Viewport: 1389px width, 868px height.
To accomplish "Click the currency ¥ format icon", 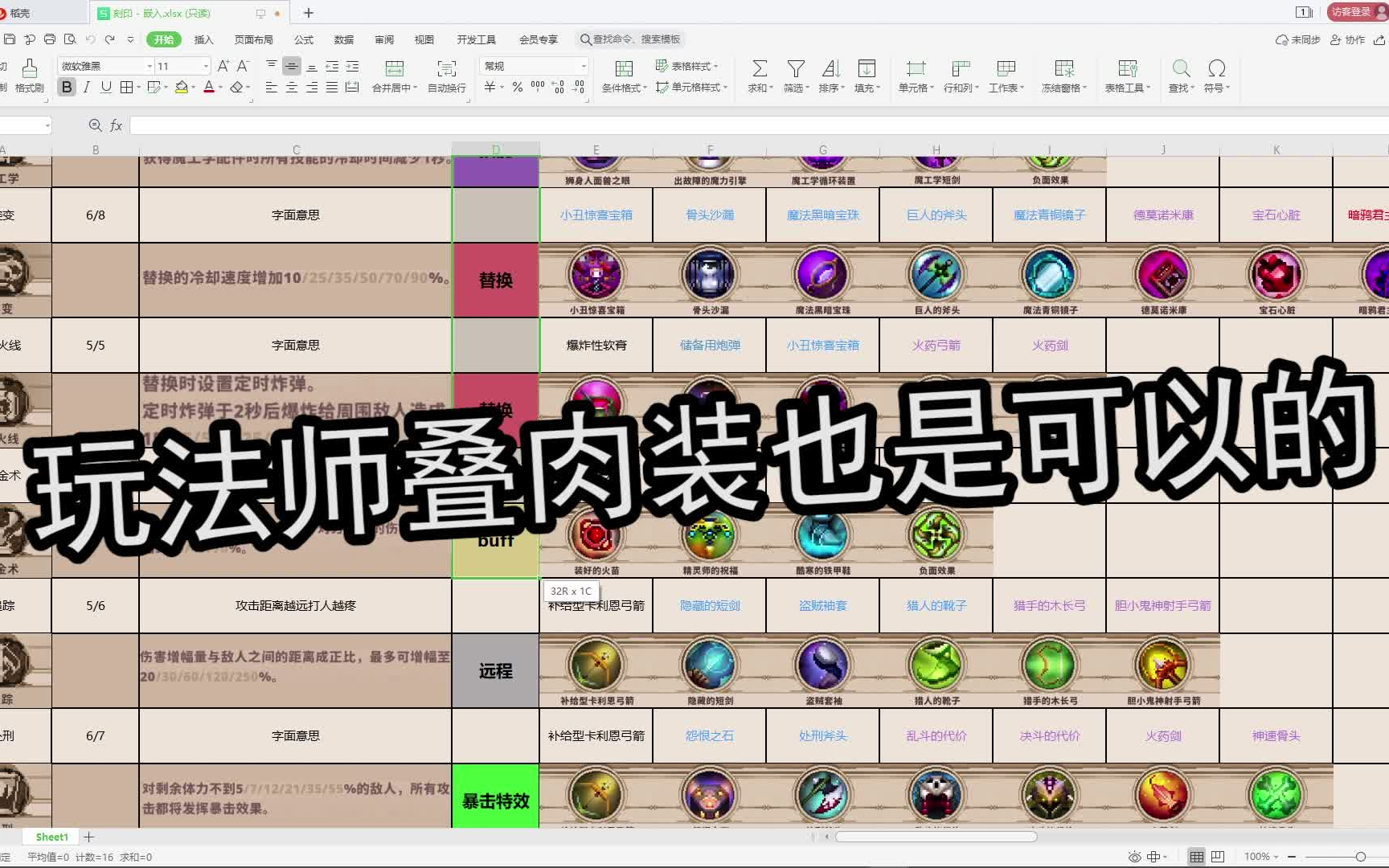I will pyautogui.click(x=490, y=87).
